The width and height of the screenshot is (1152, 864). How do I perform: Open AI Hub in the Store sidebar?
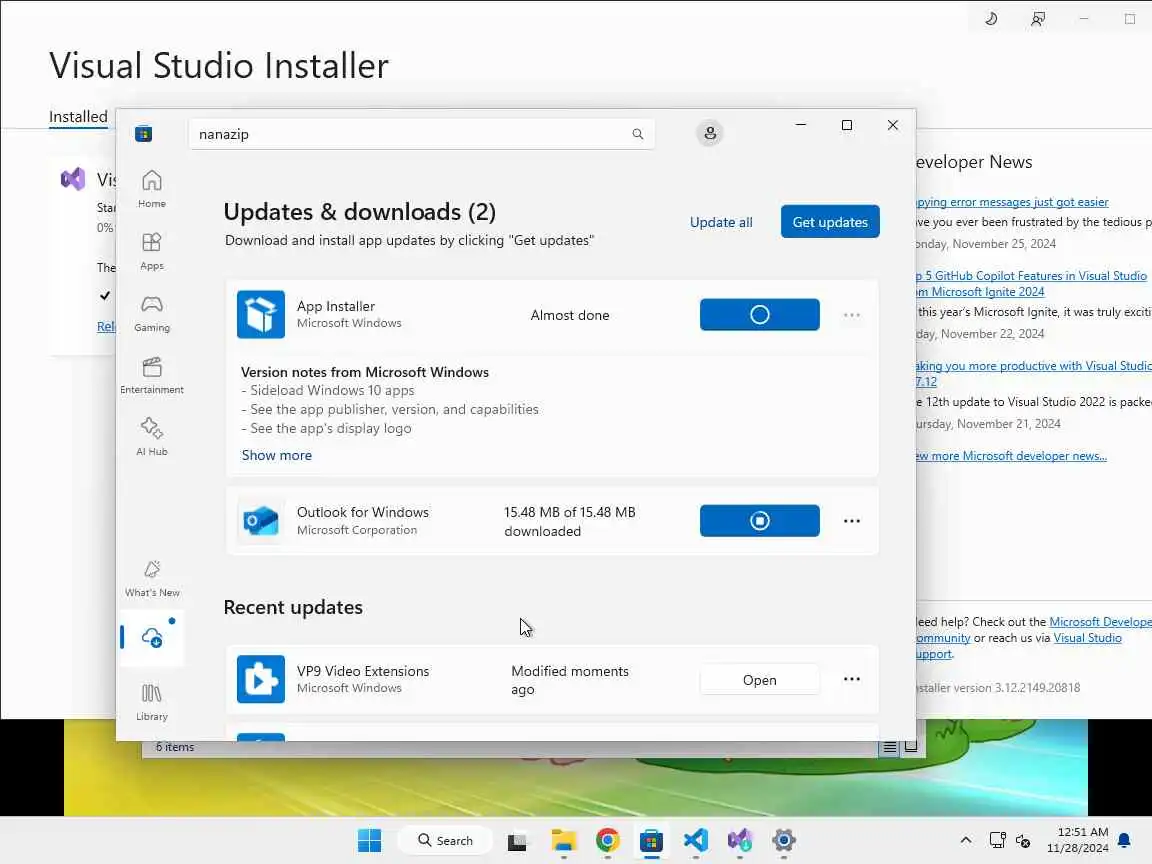coord(151,437)
